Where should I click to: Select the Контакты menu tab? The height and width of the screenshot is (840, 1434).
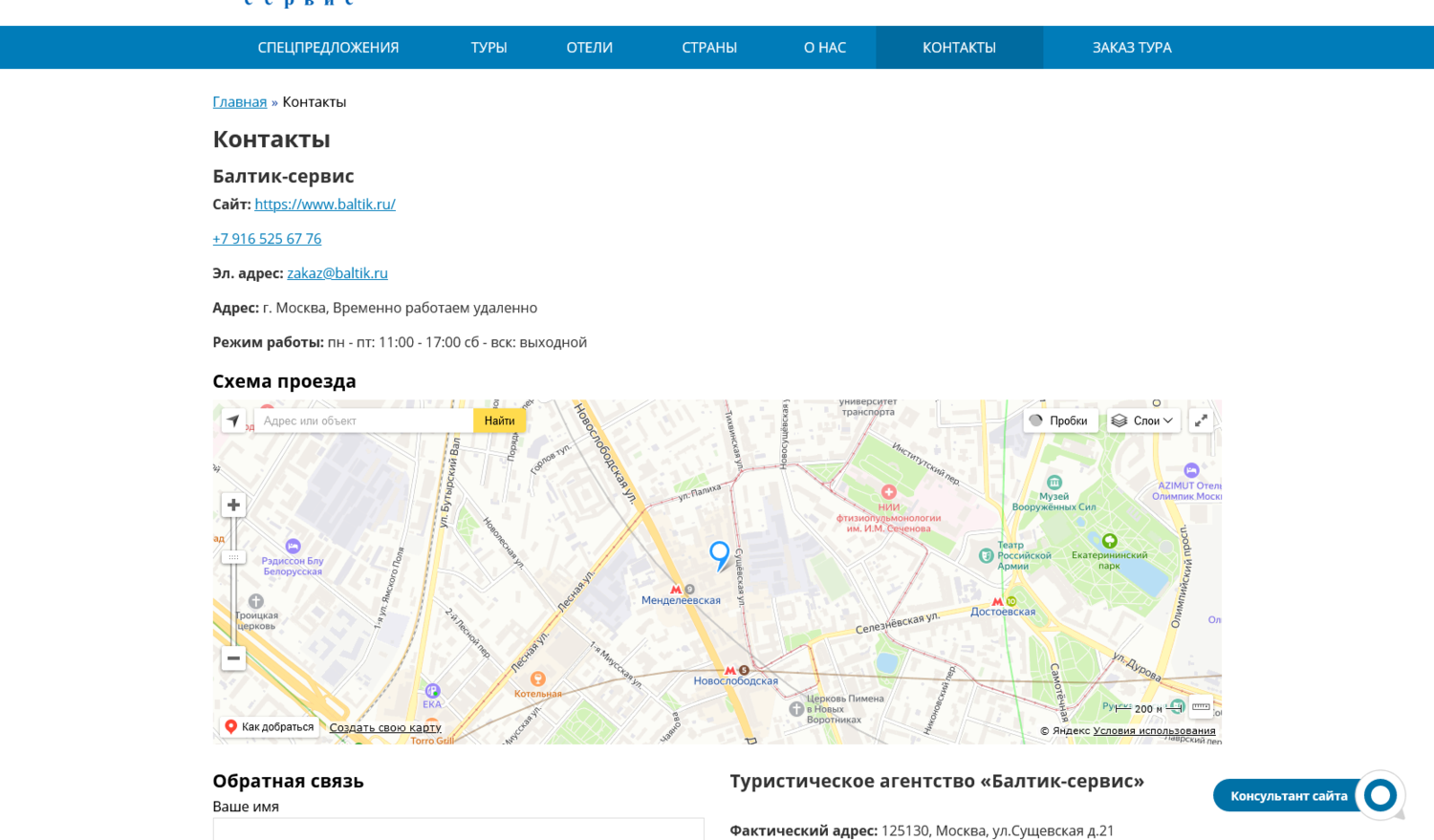click(959, 48)
